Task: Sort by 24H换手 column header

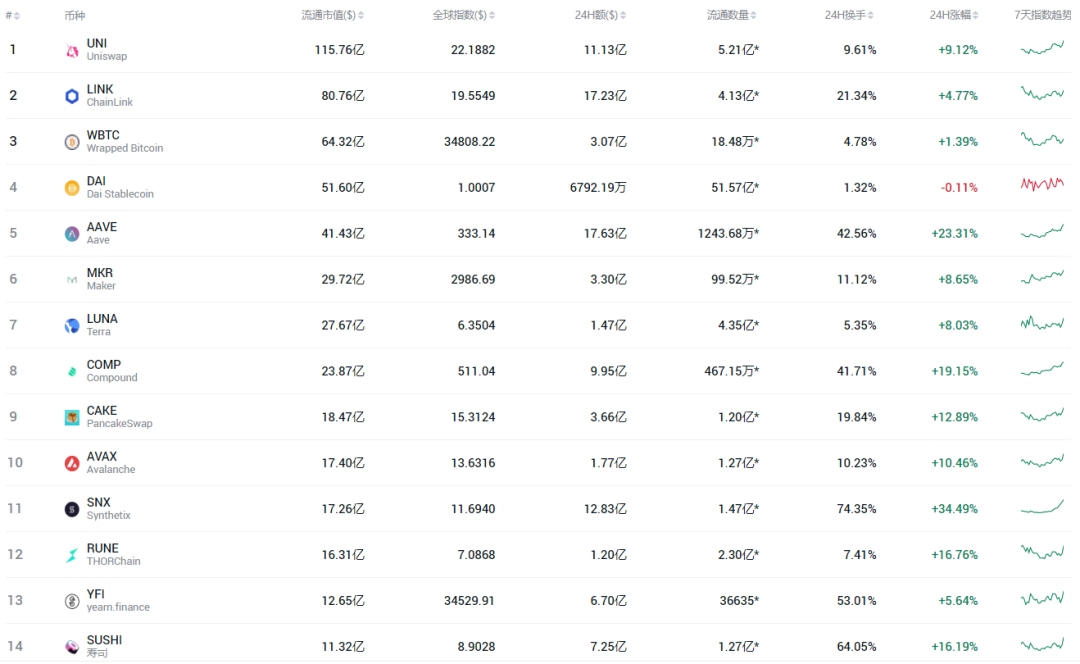Action: 849,15
